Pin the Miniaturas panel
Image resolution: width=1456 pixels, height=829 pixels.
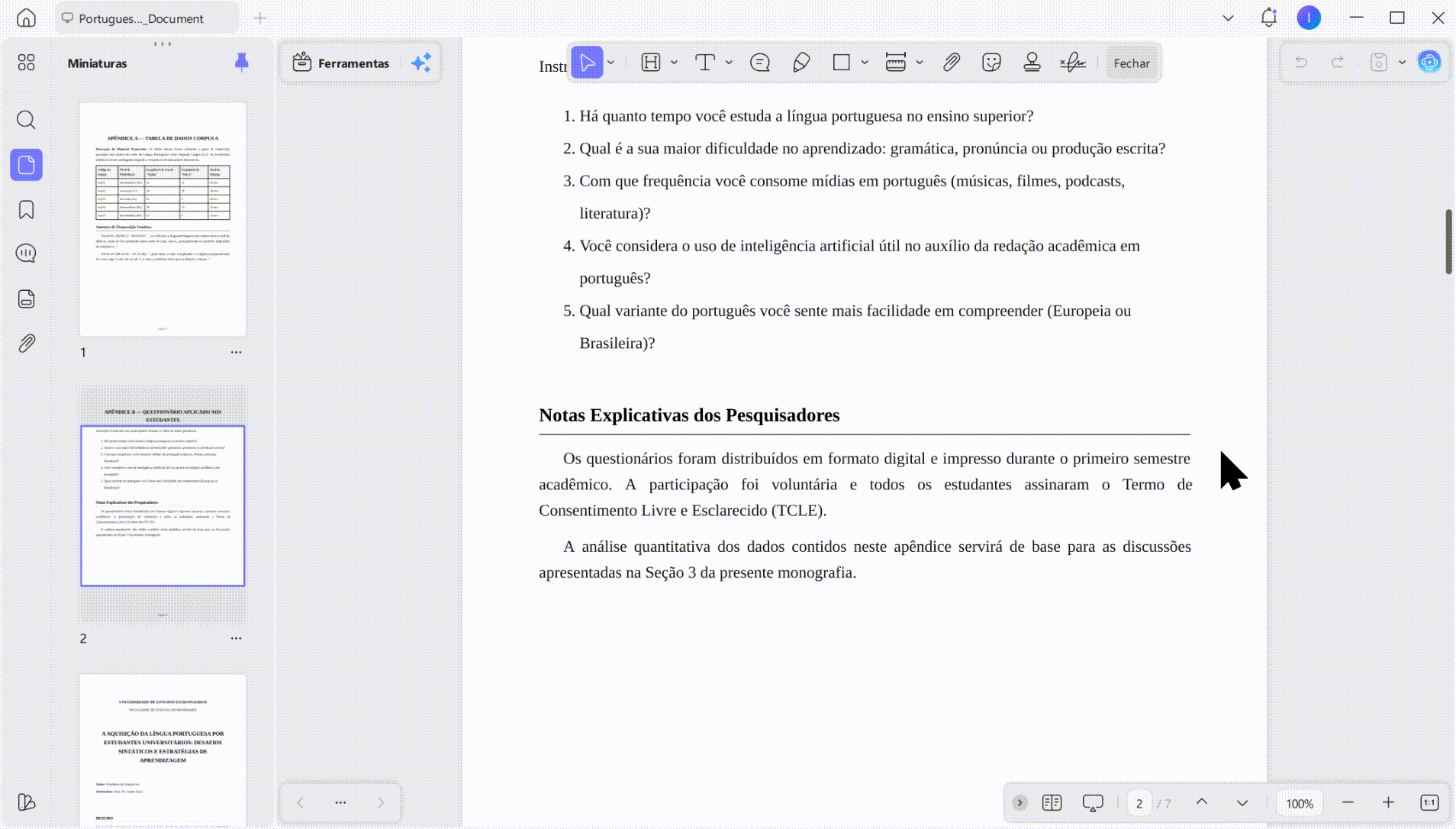(242, 63)
